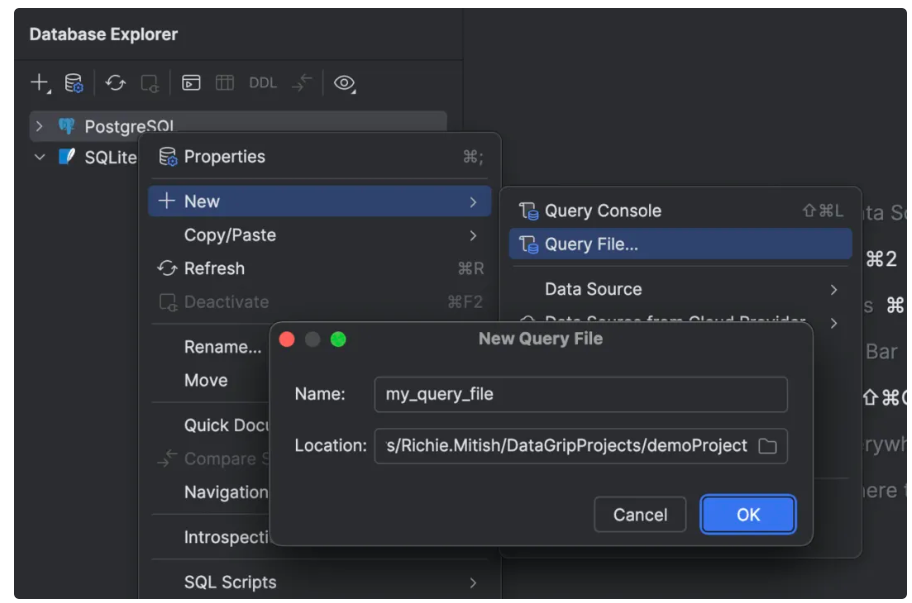Expand the PostgreSQL data source node
This screenshot has width=912, height=603.
39,127
